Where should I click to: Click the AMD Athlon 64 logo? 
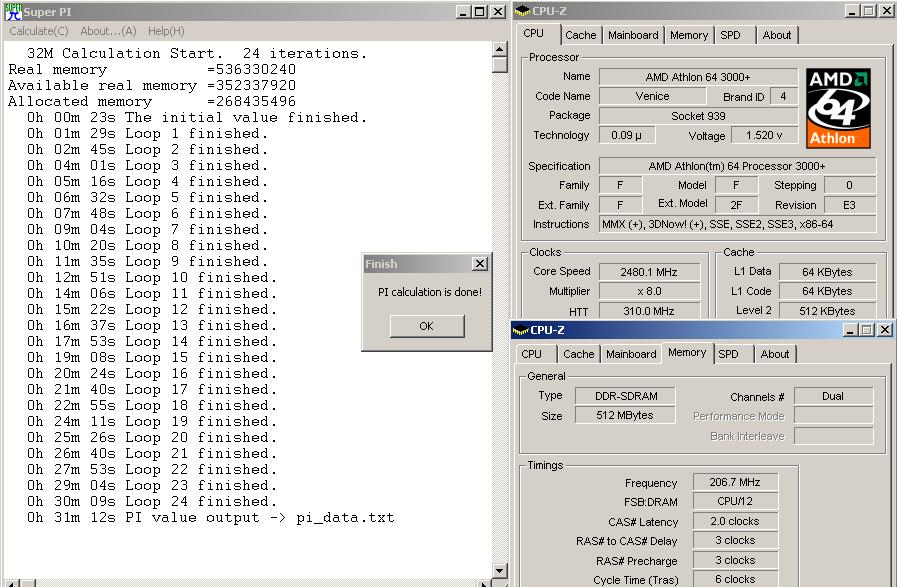coord(838,109)
